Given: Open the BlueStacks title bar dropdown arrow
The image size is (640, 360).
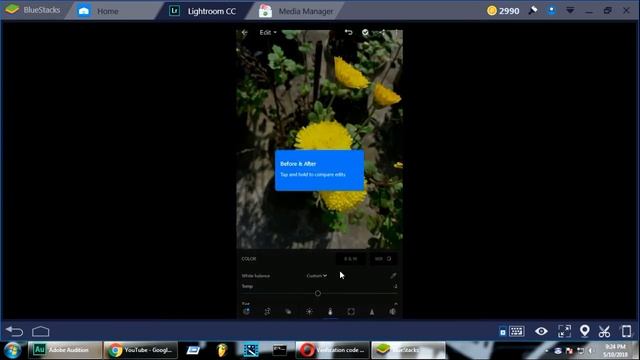Looking at the screenshot, I should click(570, 11).
